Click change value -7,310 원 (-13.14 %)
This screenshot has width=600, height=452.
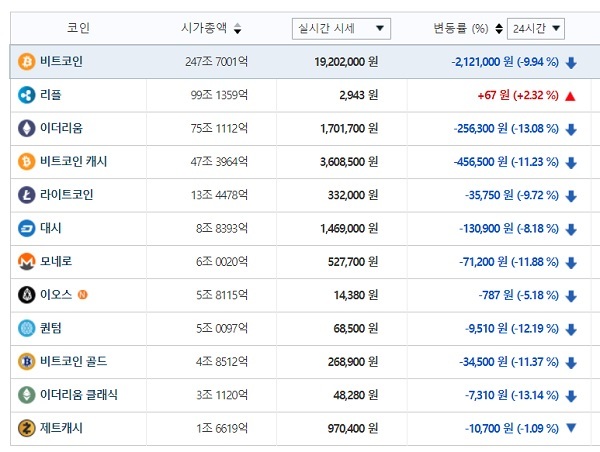(x=512, y=395)
